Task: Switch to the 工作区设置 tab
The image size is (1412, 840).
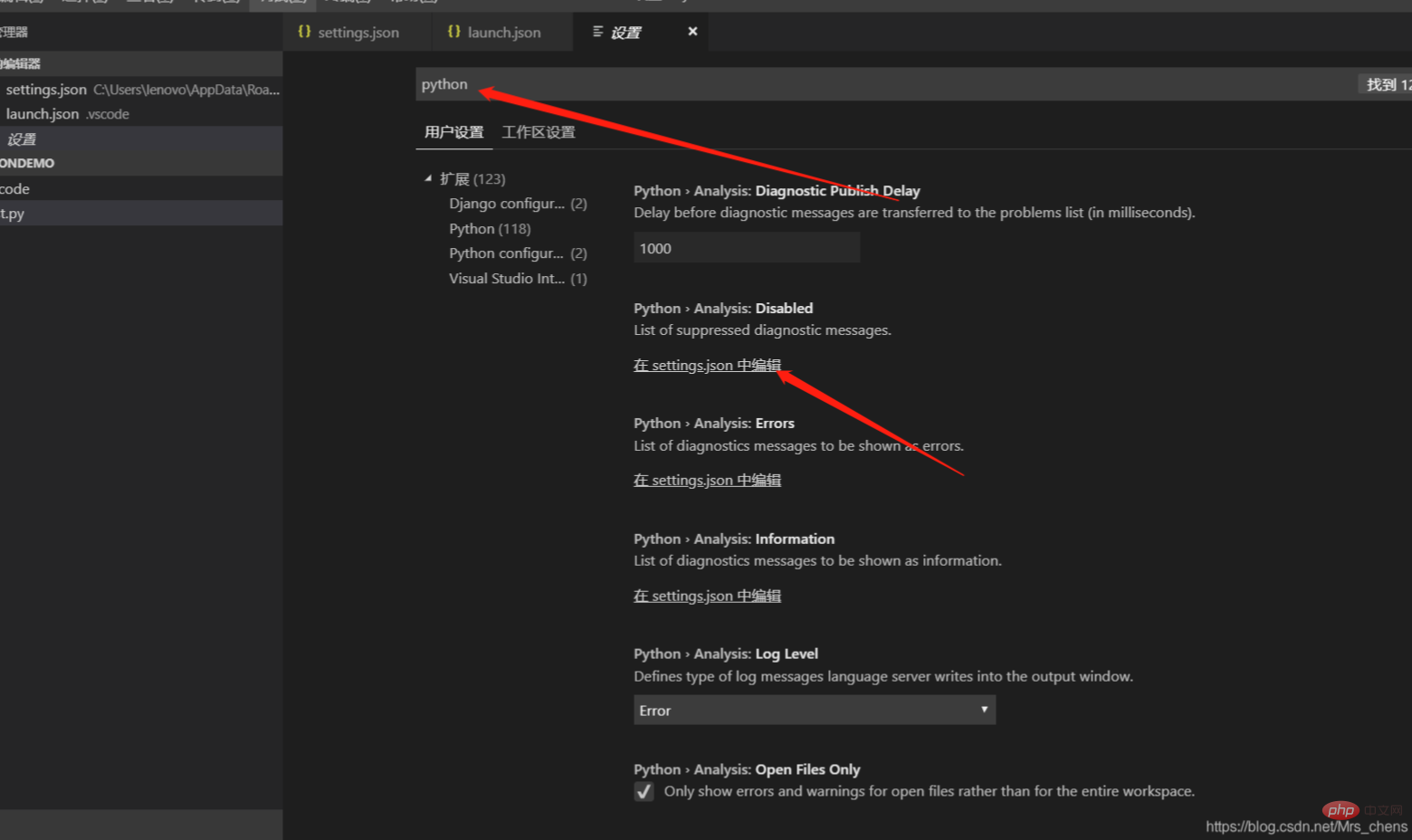Action: [539, 131]
